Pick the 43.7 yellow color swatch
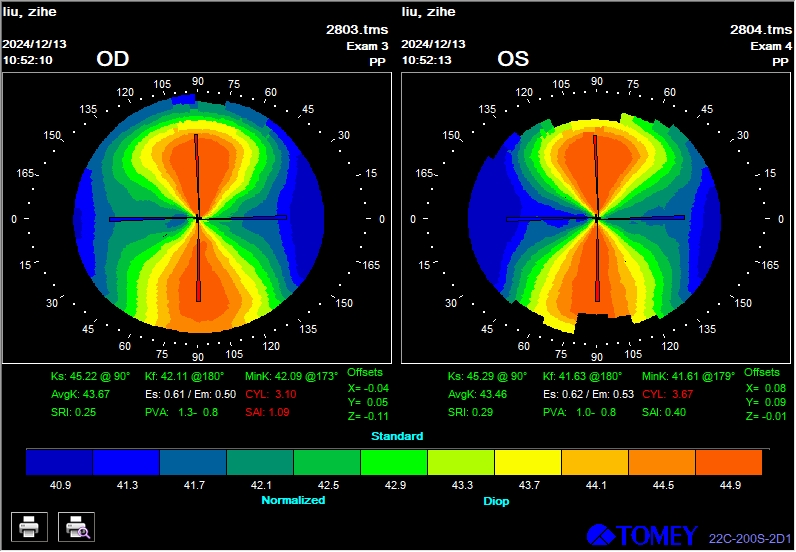 click(x=527, y=461)
